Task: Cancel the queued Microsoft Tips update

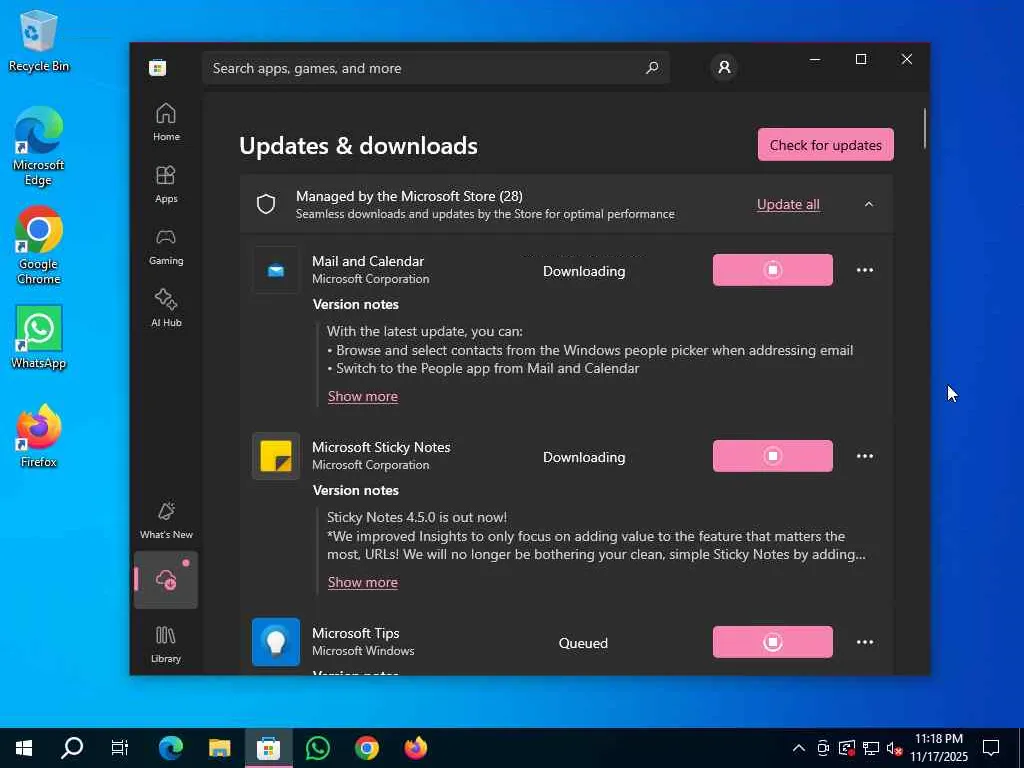Action: tap(773, 642)
